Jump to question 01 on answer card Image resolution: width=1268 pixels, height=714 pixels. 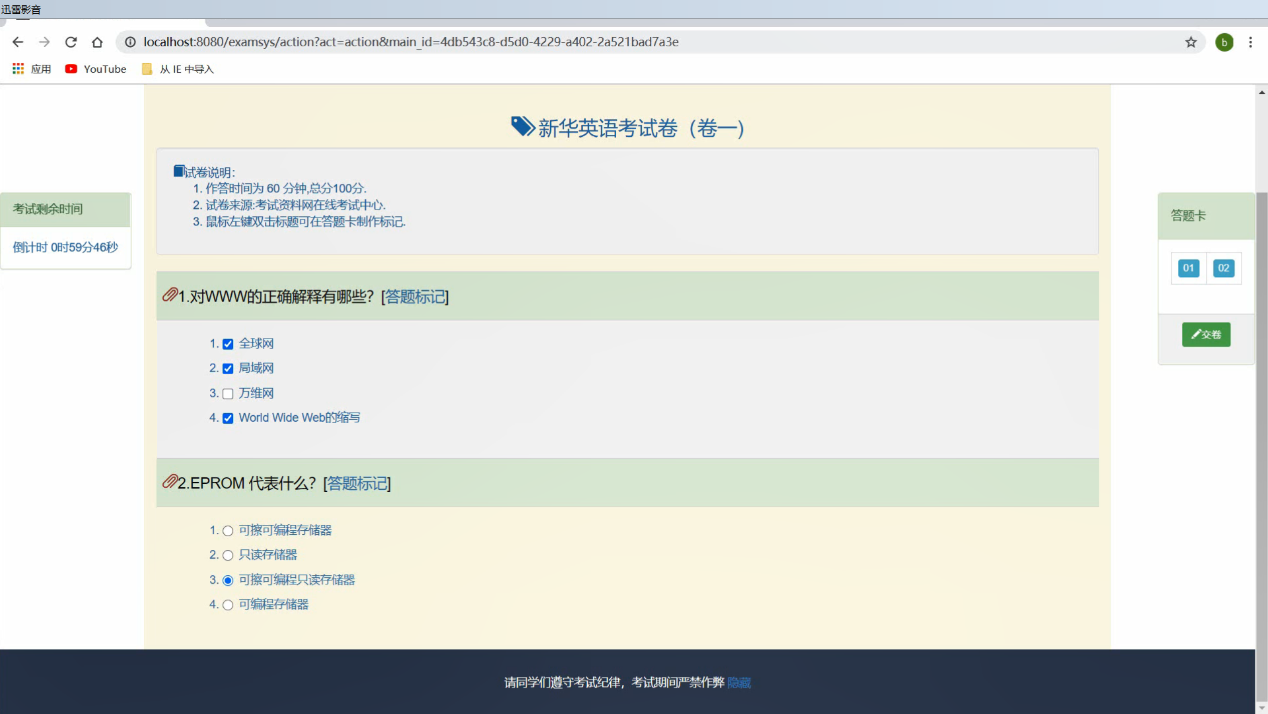point(1188,268)
